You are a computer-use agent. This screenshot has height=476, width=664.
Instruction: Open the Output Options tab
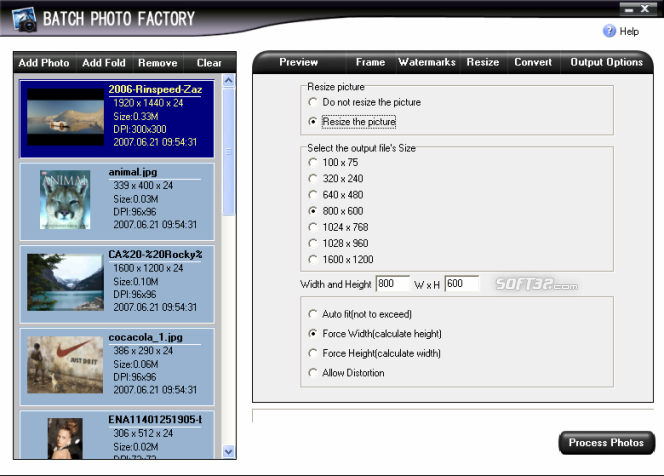point(606,62)
